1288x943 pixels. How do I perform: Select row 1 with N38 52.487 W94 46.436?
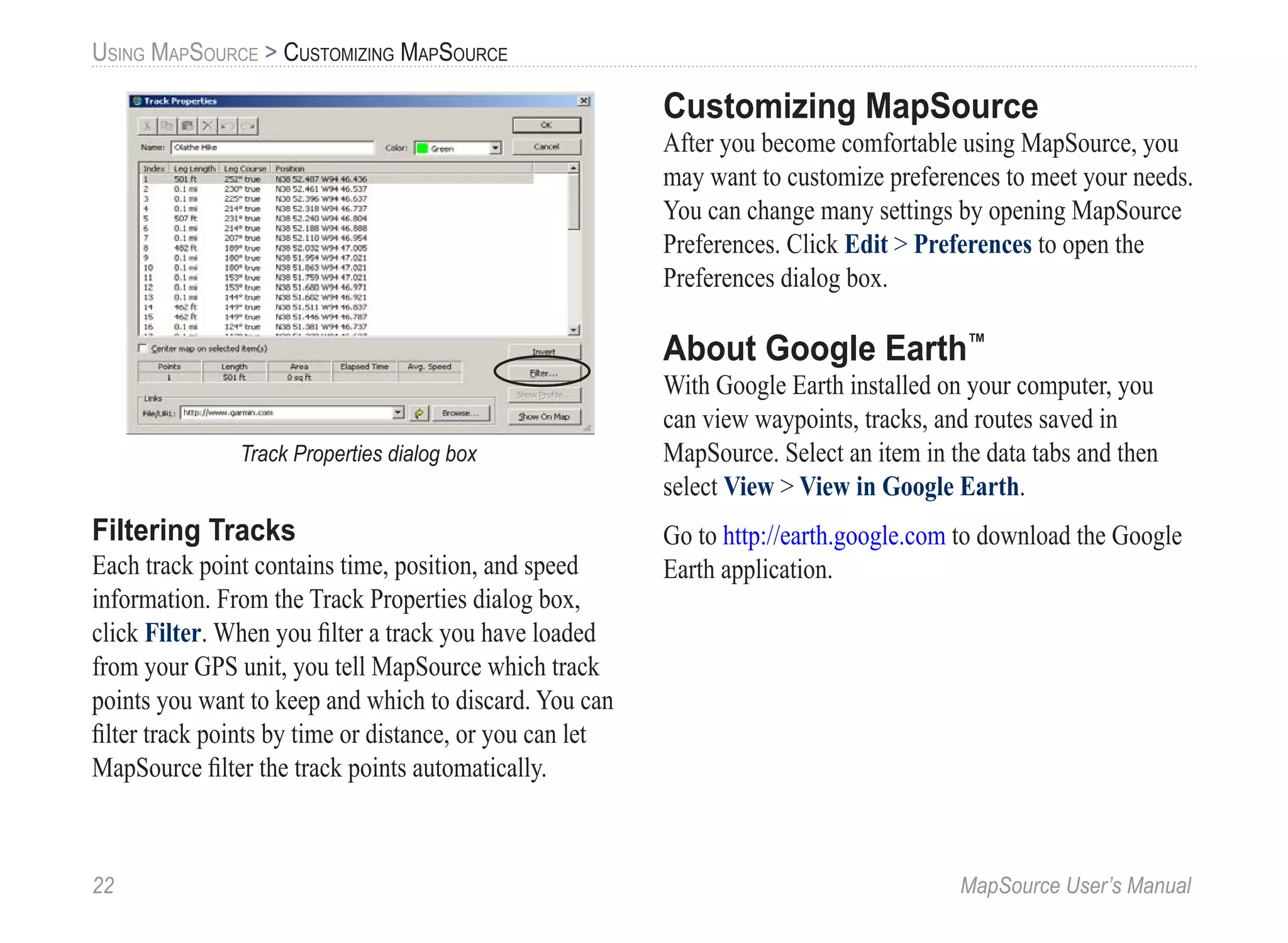(336, 179)
